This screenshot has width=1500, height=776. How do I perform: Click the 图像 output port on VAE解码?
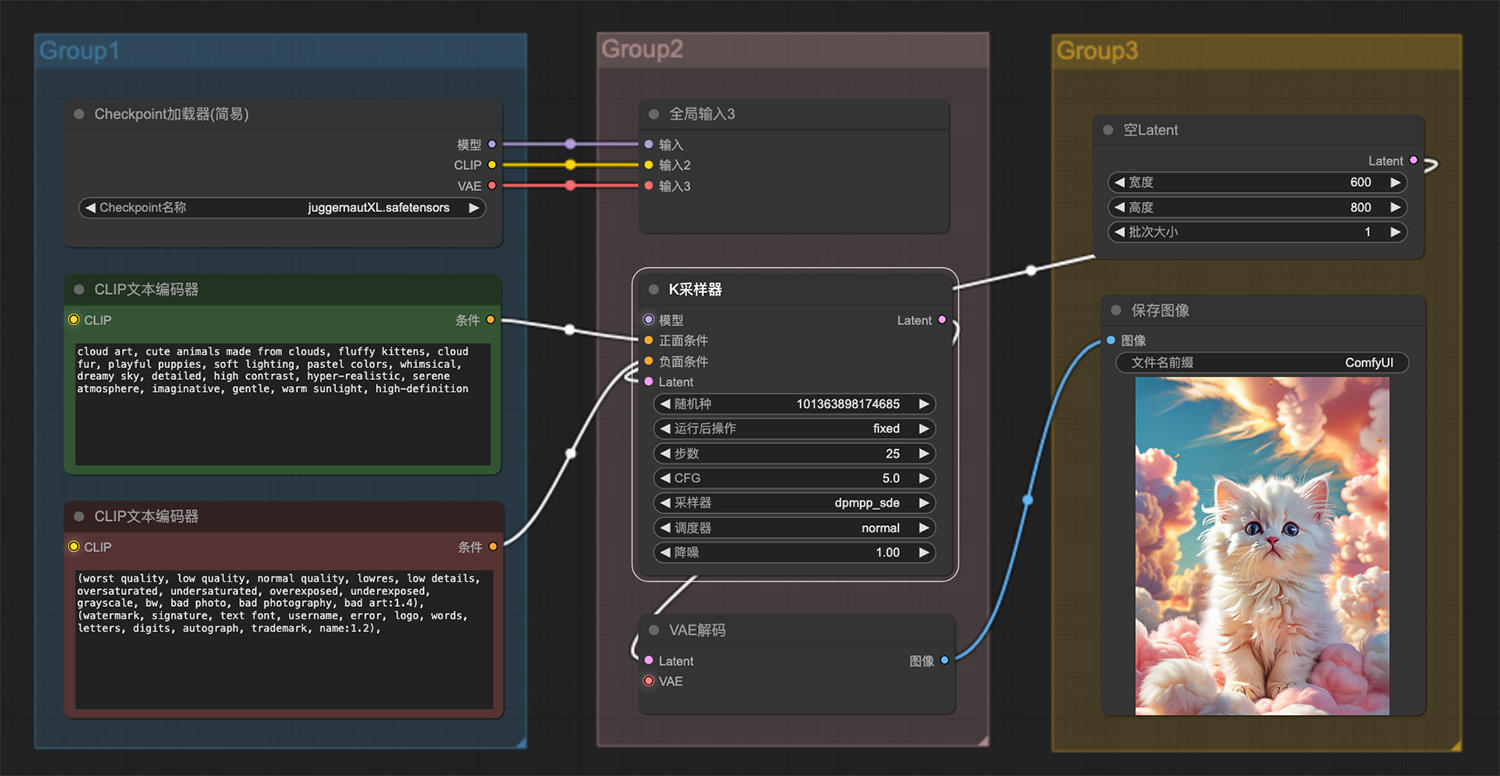[x=945, y=660]
